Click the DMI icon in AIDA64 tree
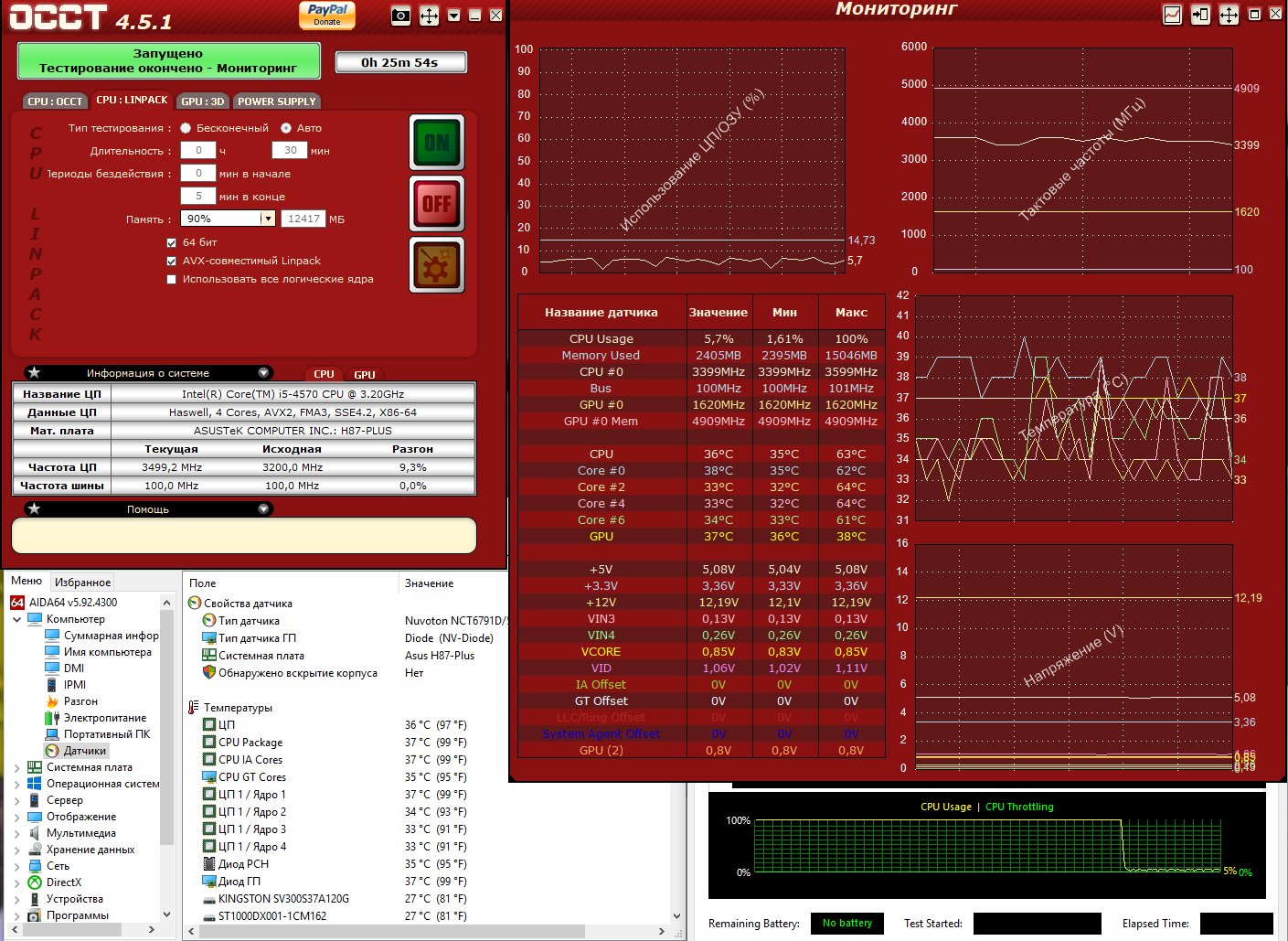 pos(53,668)
